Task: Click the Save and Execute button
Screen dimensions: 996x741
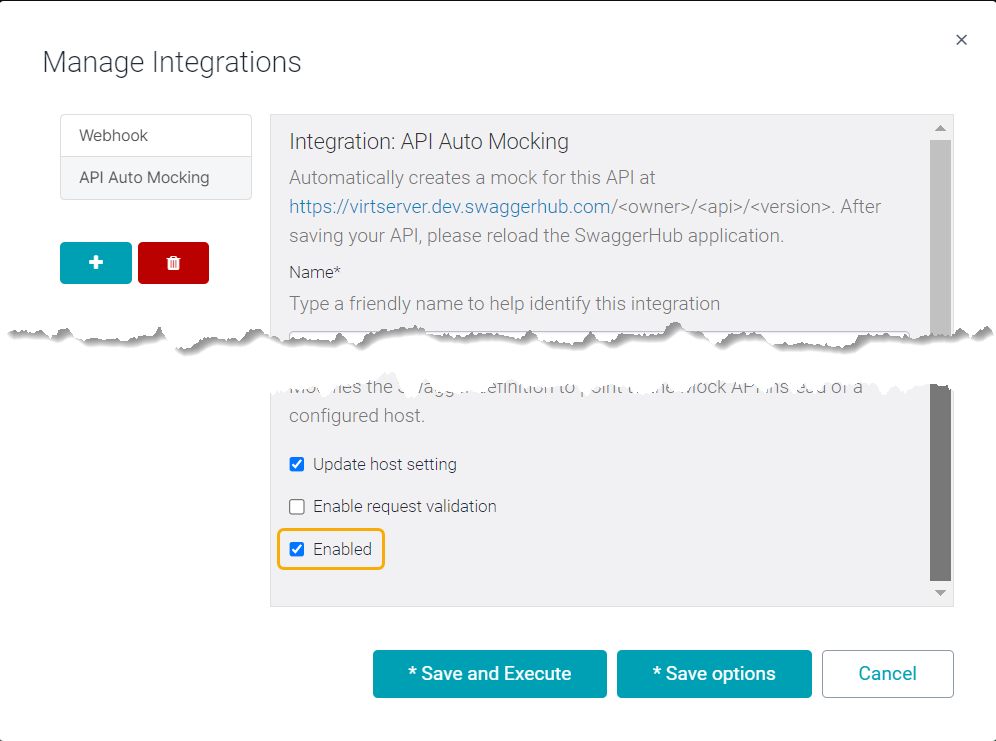Action: click(x=489, y=674)
